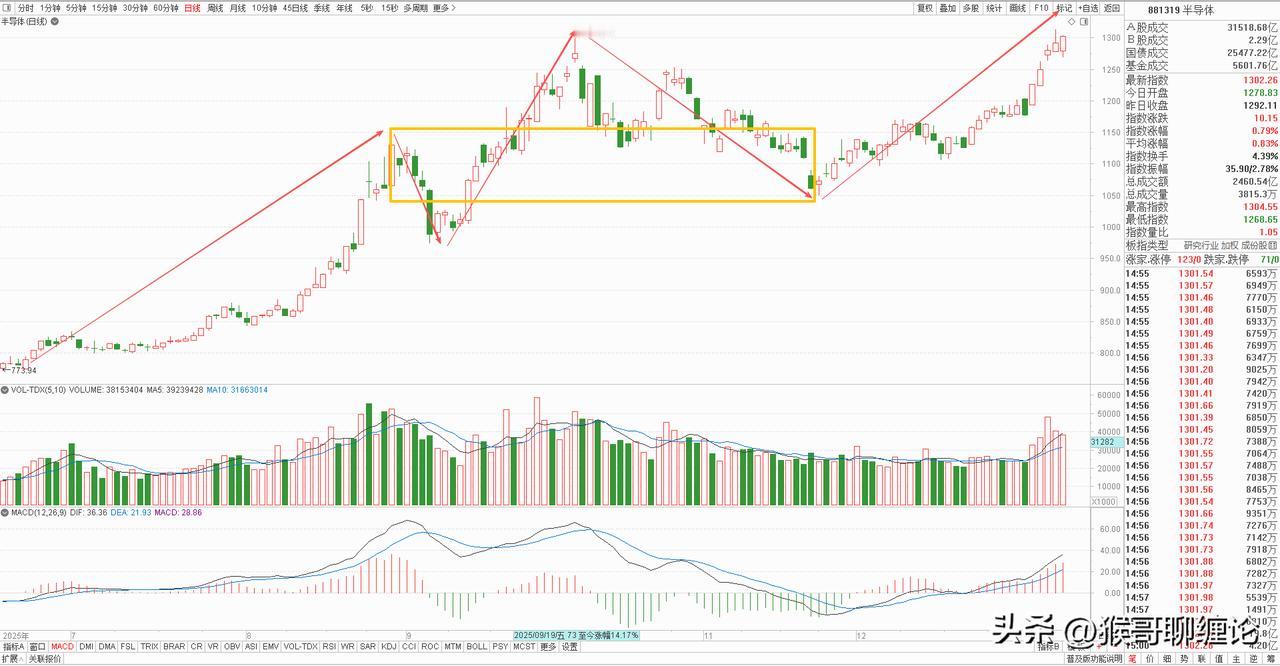Select the CR indicator tab

196,646
